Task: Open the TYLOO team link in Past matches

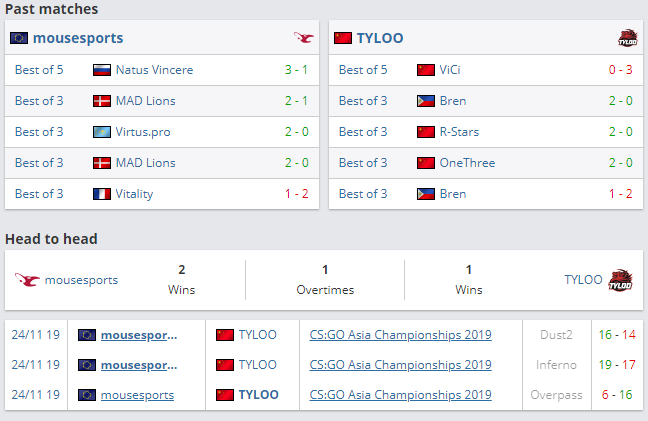Action: 379,38
